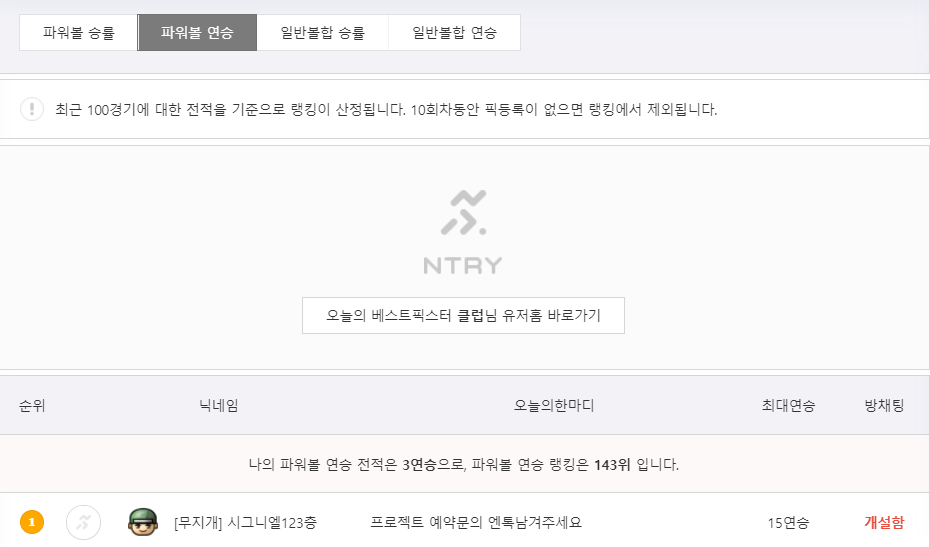The image size is (930, 547).
Task: Click the exclamation info icon
Action: [x=32, y=109]
